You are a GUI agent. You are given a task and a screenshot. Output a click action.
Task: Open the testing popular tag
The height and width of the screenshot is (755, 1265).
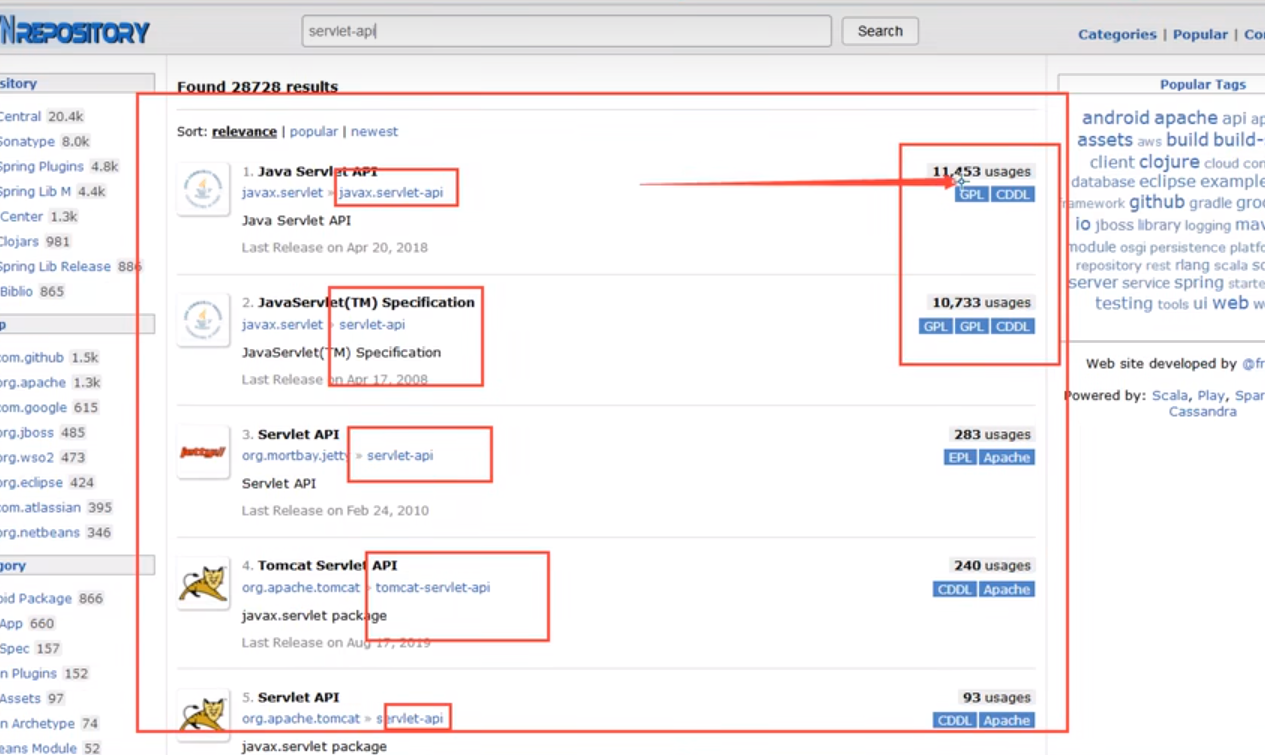[1124, 303]
